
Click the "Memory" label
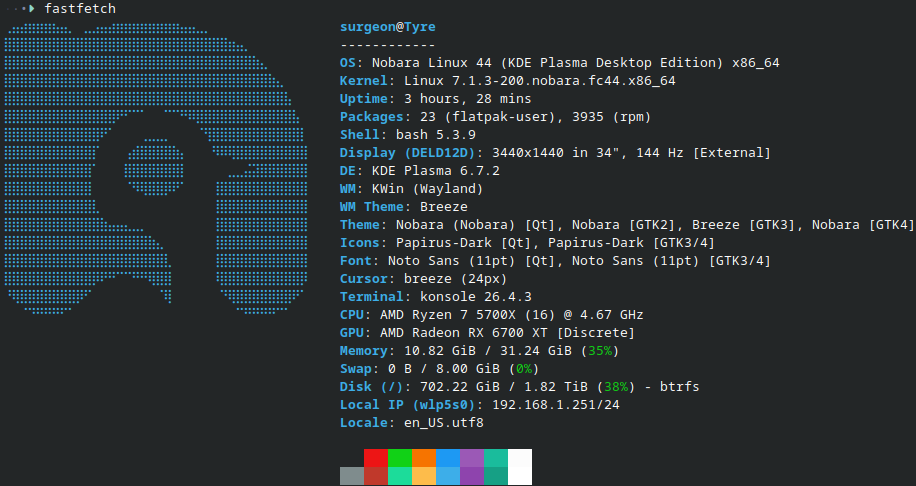point(364,351)
